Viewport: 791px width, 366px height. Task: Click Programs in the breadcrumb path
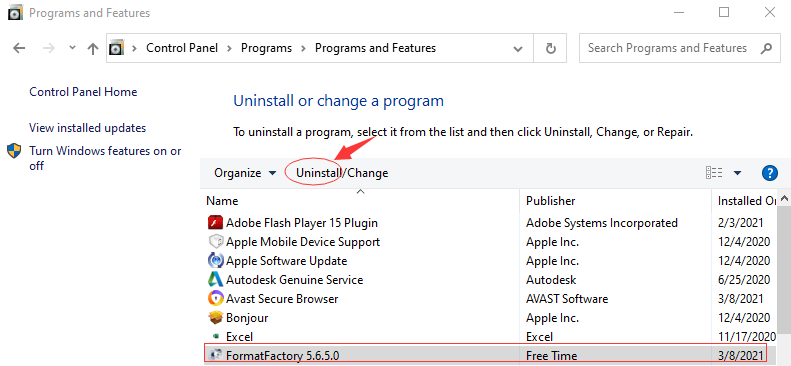click(266, 48)
